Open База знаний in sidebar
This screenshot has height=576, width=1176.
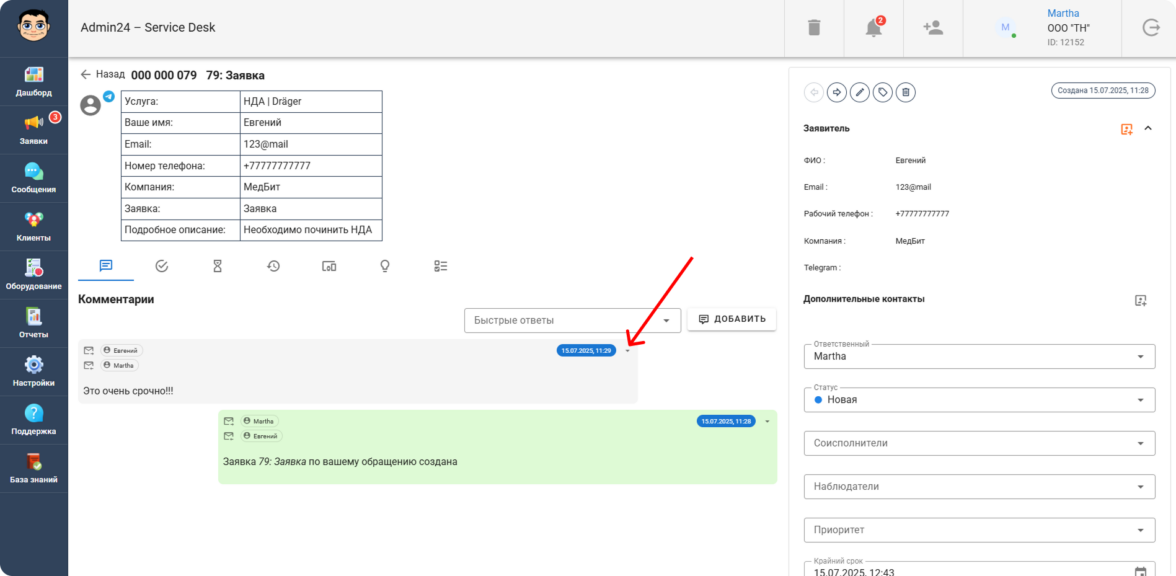(34, 469)
